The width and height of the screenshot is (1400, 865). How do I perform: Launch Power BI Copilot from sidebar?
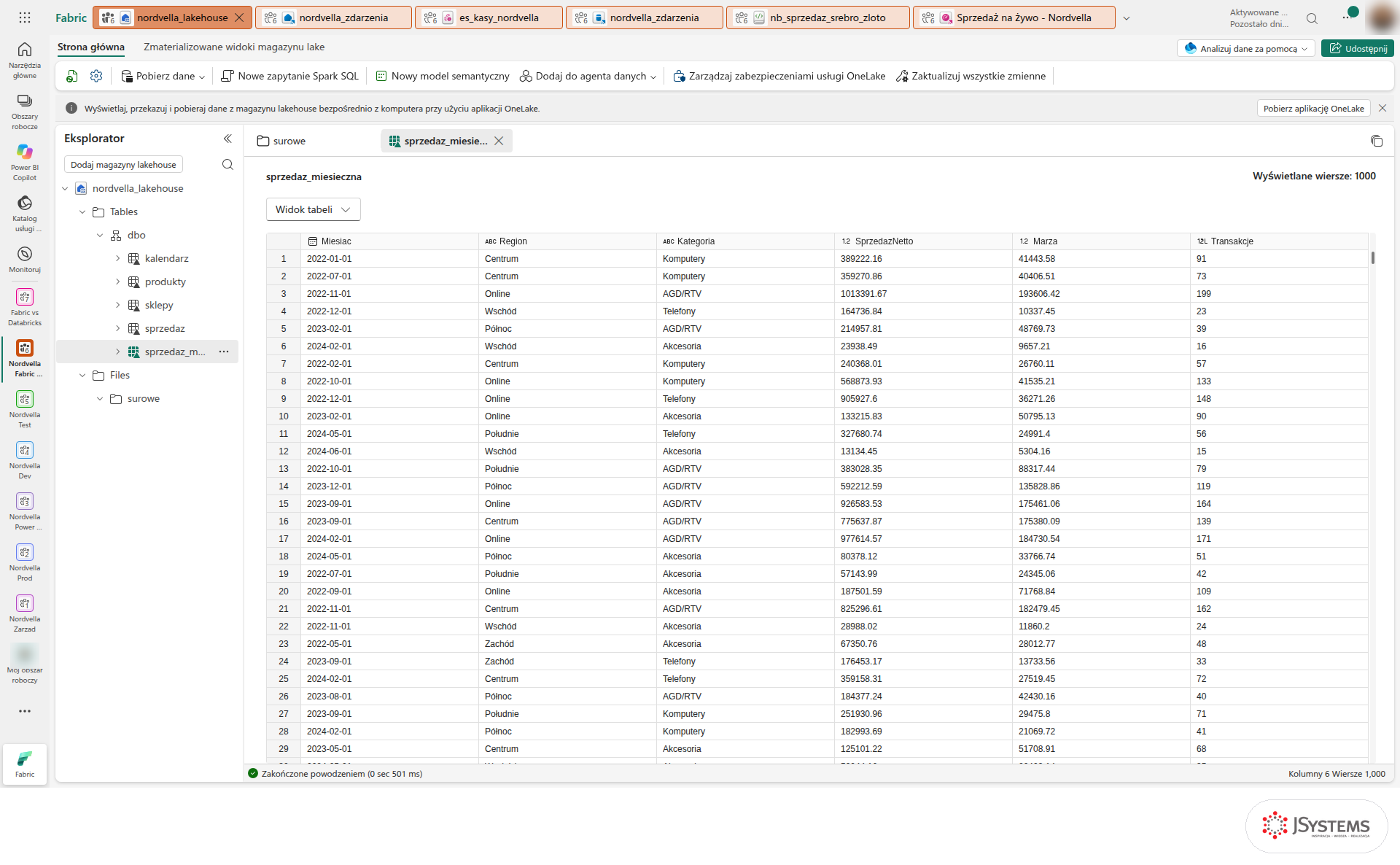tap(25, 162)
